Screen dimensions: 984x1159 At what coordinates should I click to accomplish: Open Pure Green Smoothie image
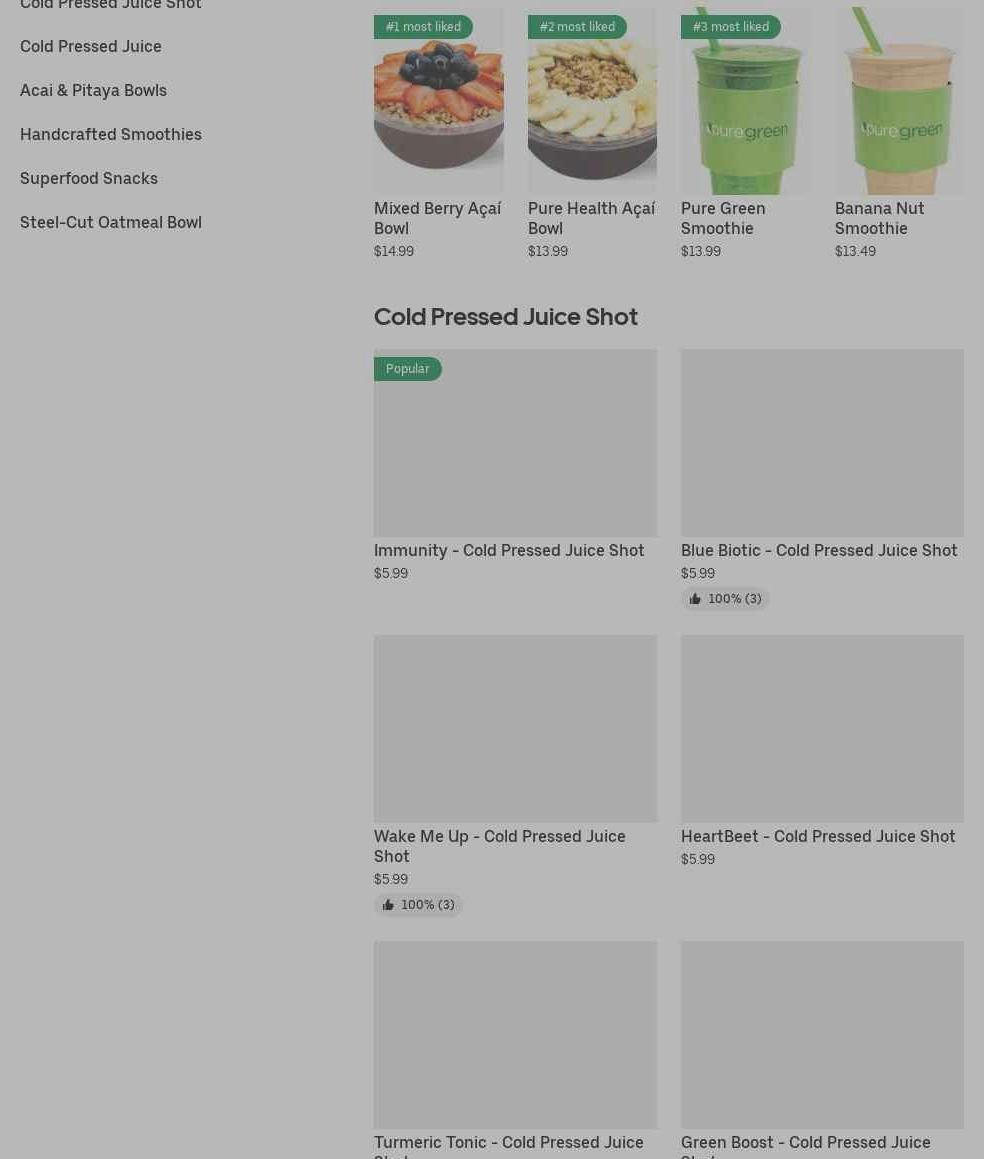pos(745,101)
